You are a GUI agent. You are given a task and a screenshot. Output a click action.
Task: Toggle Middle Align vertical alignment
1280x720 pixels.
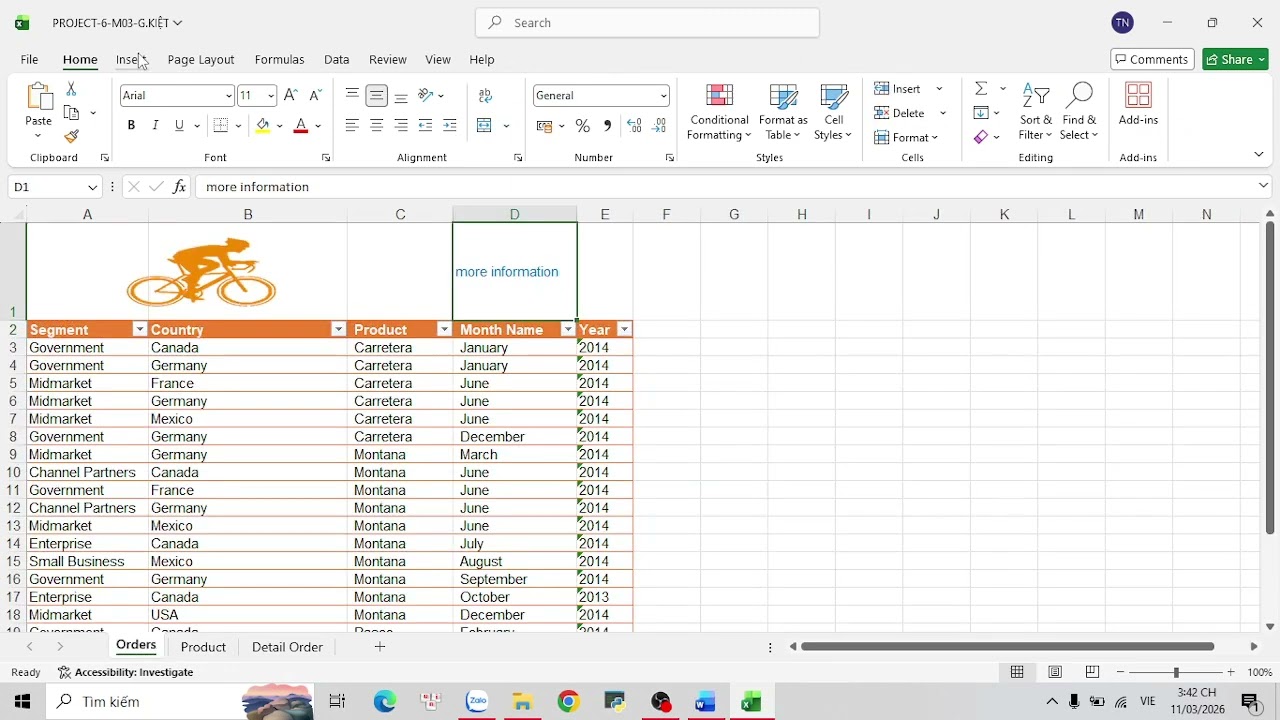pos(377,96)
